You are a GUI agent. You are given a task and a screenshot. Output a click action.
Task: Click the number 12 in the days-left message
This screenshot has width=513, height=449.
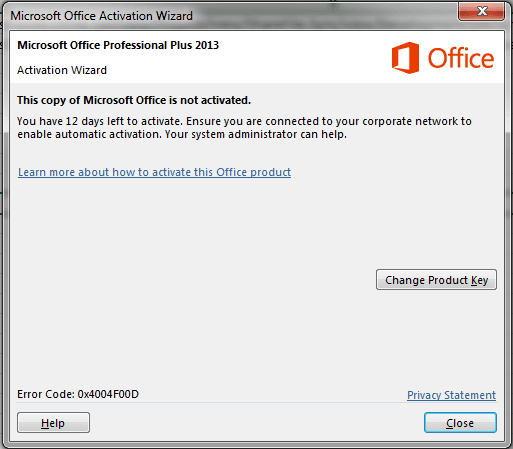(x=71, y=121)
